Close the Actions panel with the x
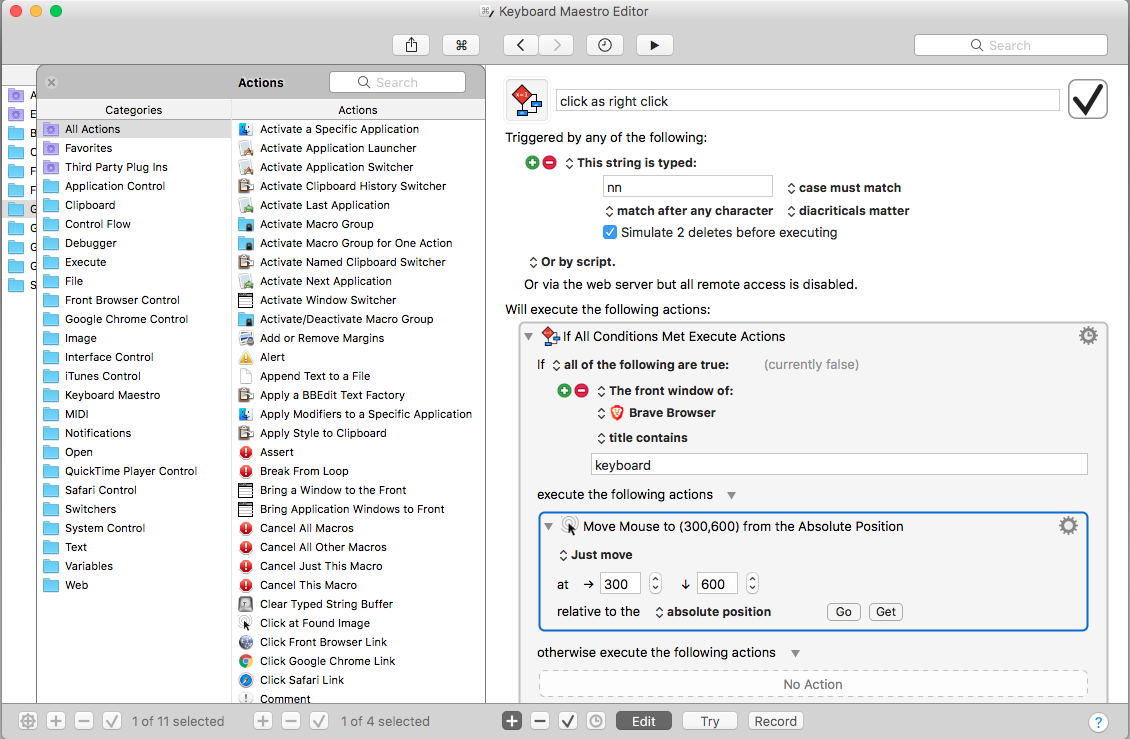The image size is (1130, 739). click(x=51, y=82)
